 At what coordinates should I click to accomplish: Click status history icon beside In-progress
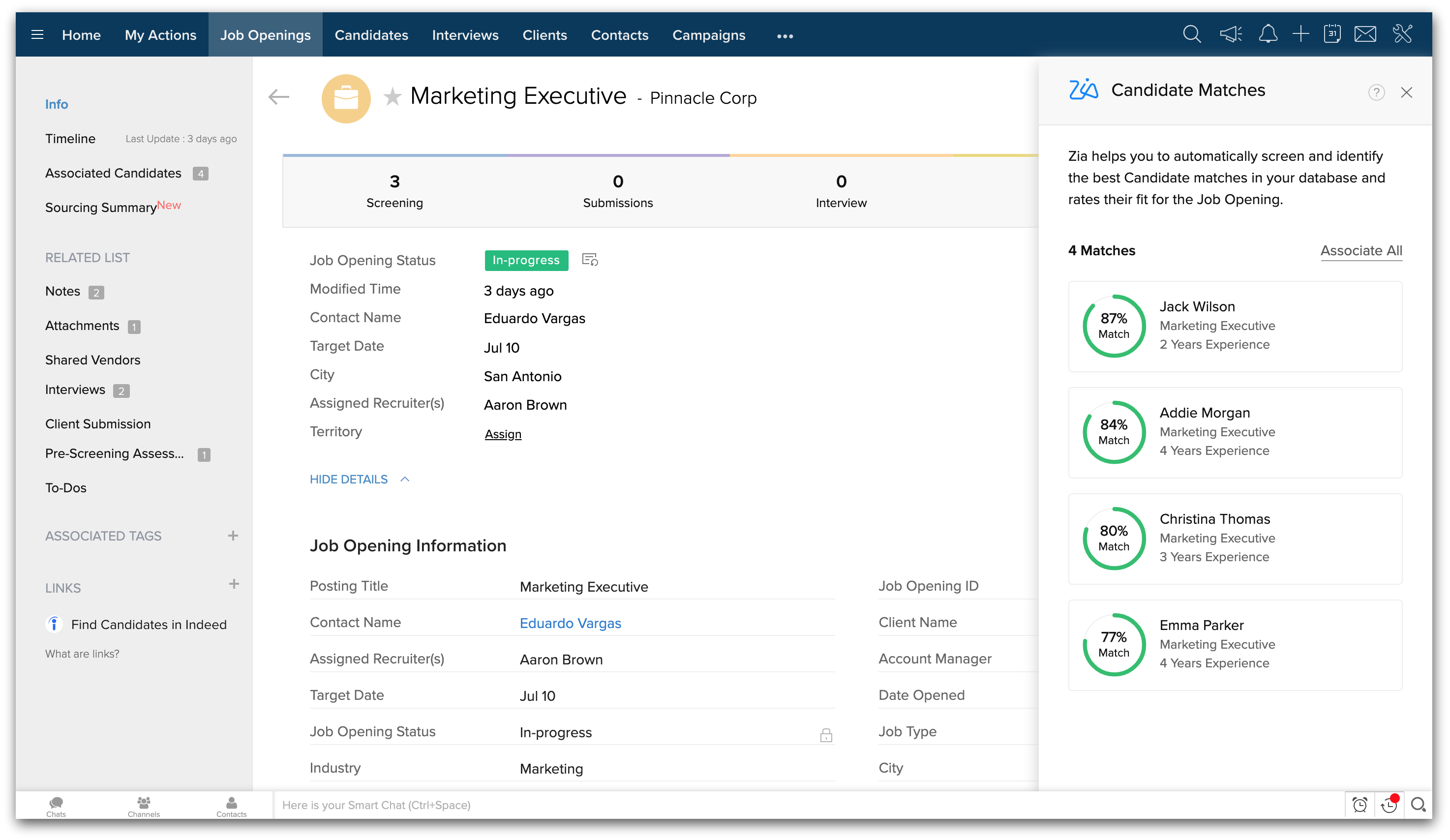[590, 260]
